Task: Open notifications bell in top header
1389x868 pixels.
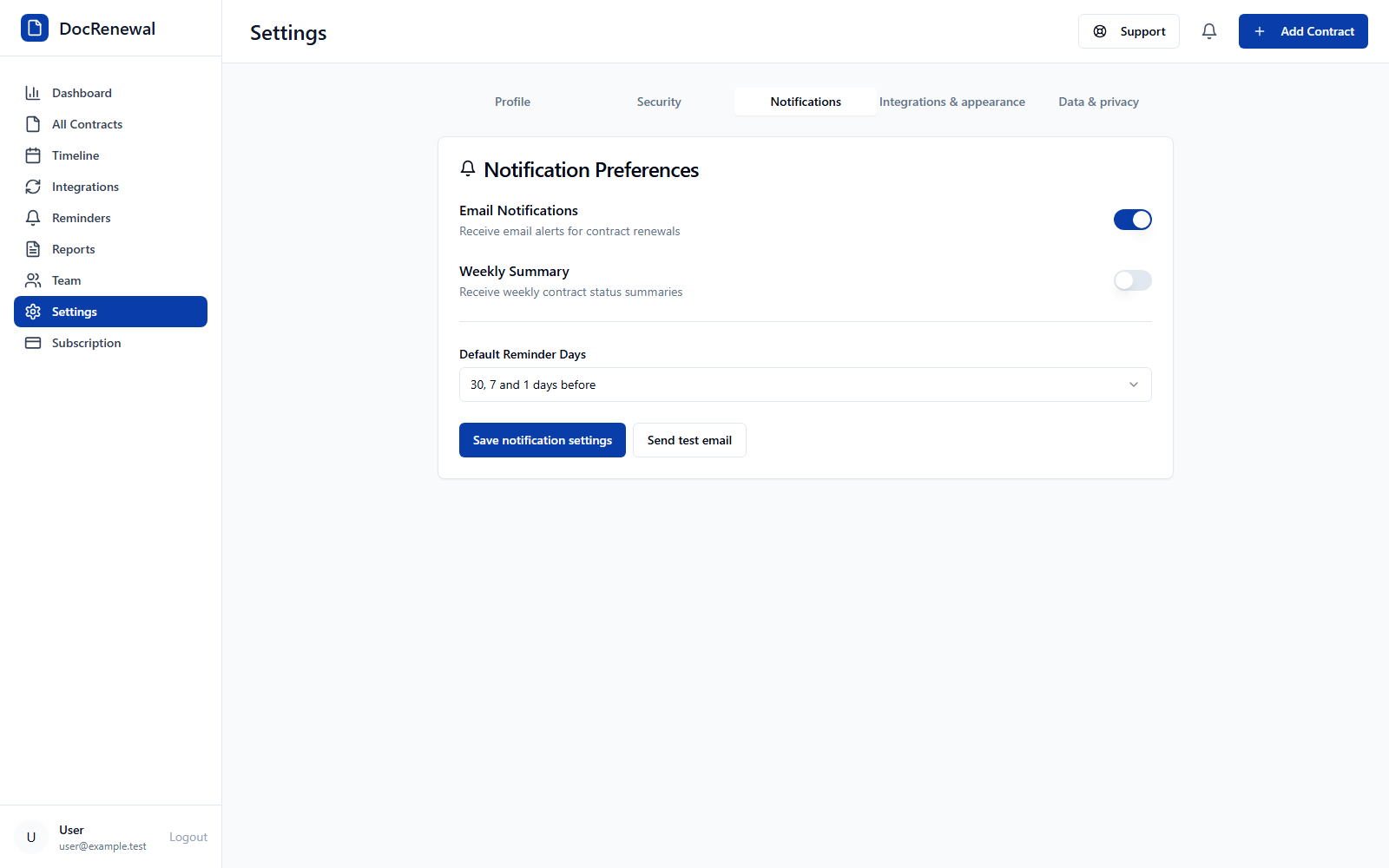Action: [1209, 31]
